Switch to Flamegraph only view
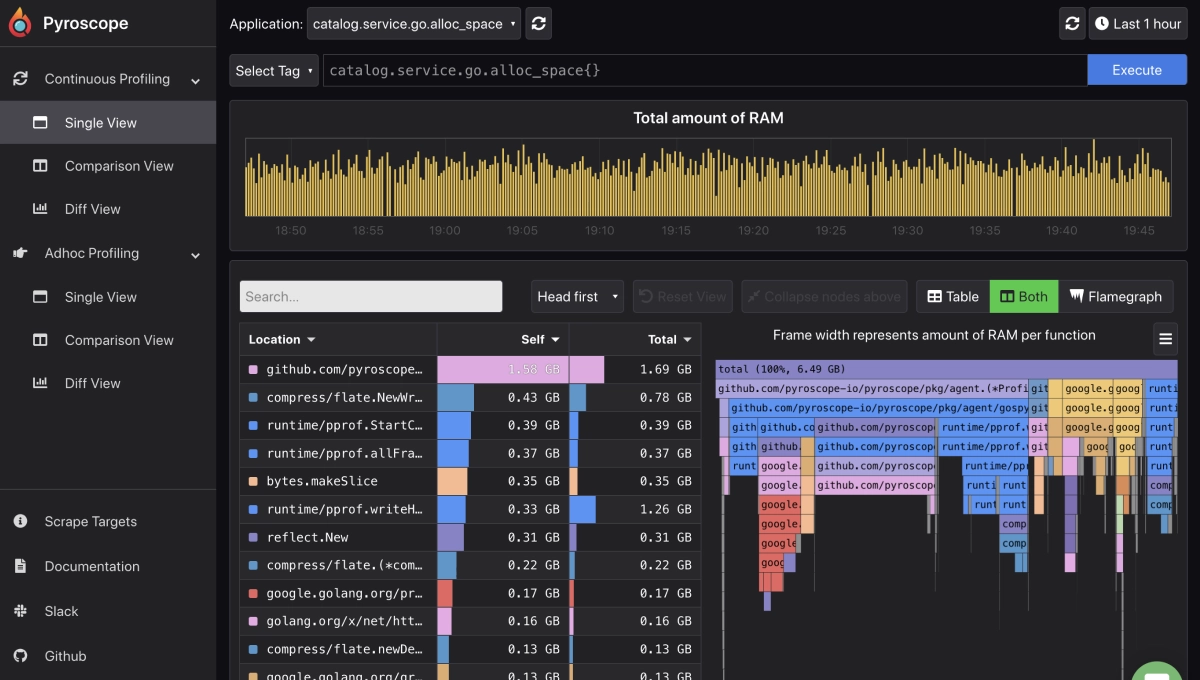1200x680 pixels. pos(1115,296)
